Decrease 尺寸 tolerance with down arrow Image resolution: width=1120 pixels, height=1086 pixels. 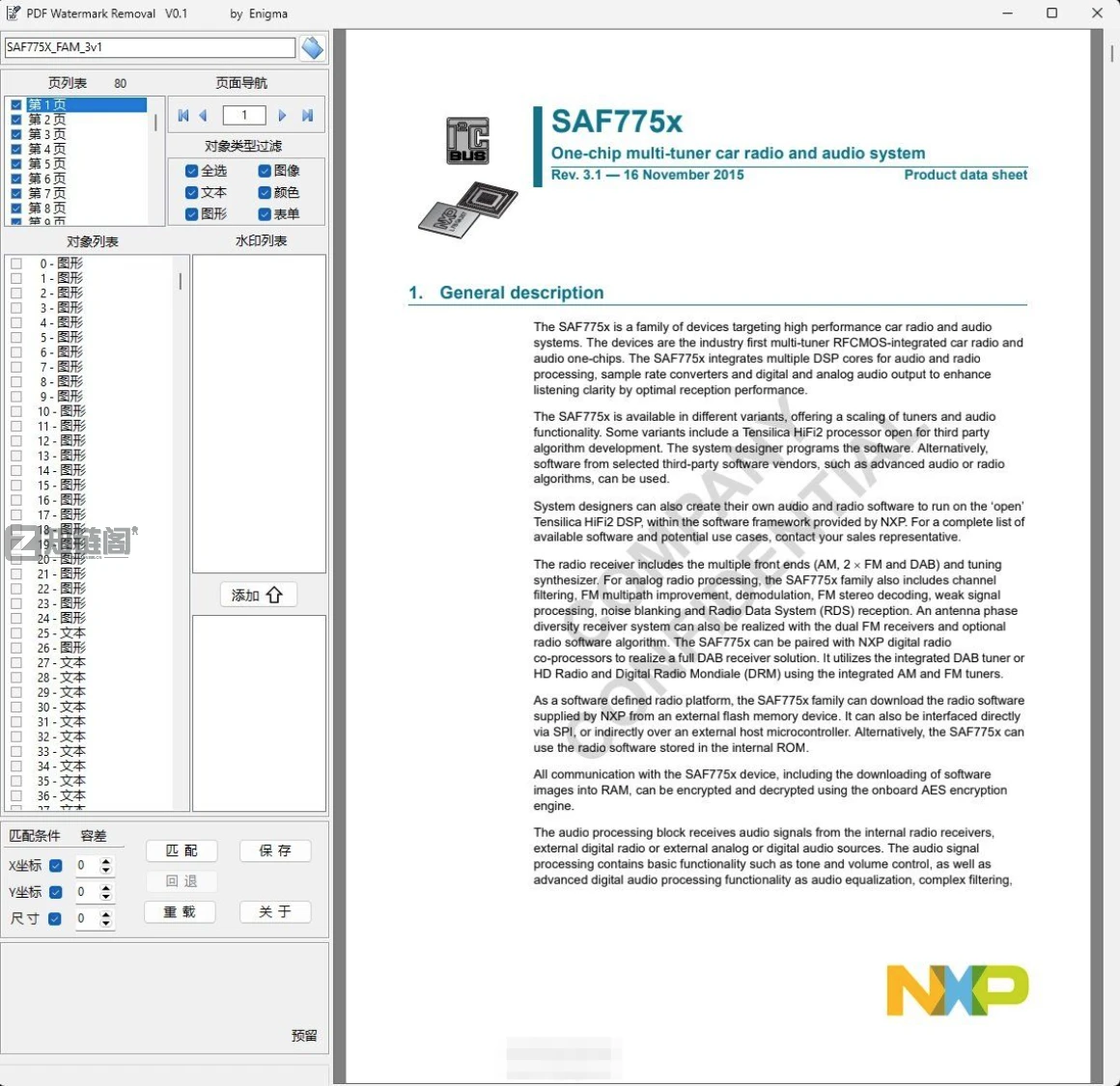pos(105,923)
